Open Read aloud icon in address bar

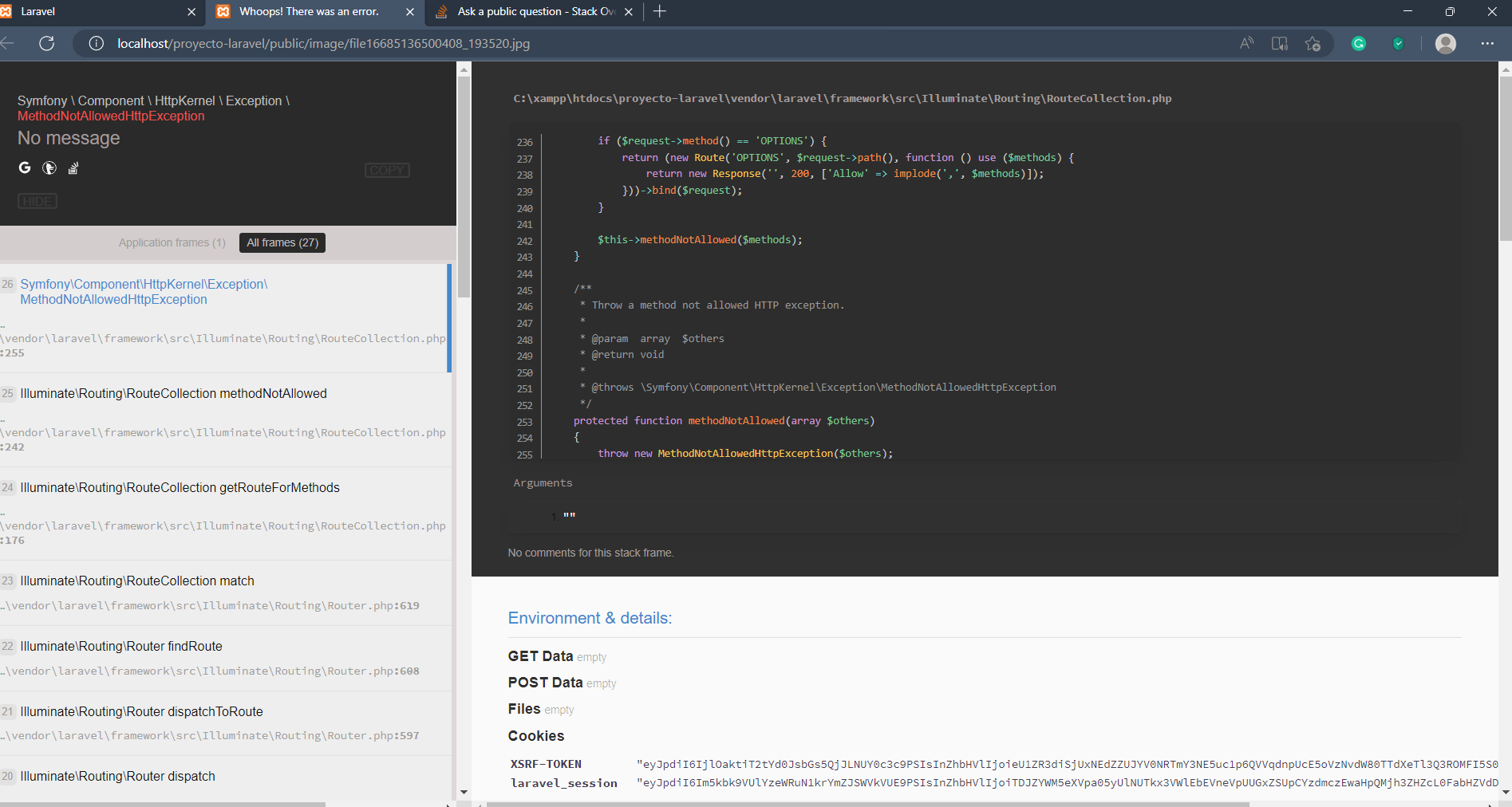[1246, 43]
